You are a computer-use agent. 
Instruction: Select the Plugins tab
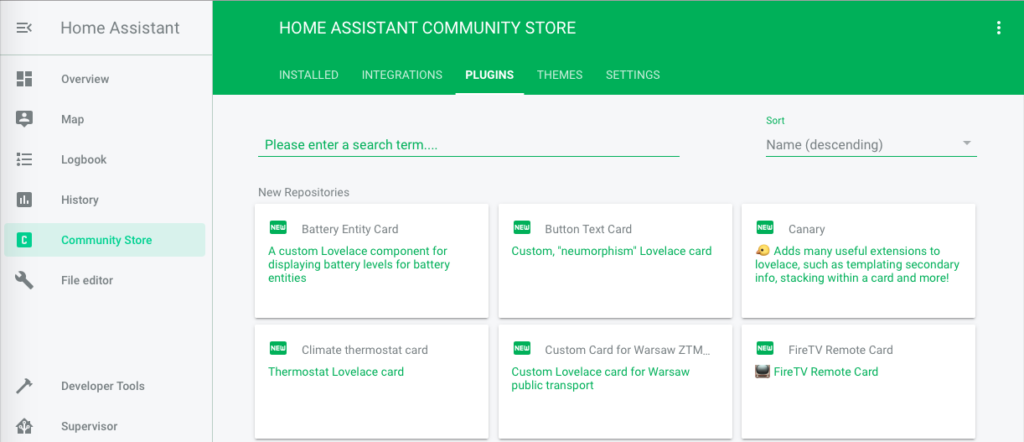[490, 75]
